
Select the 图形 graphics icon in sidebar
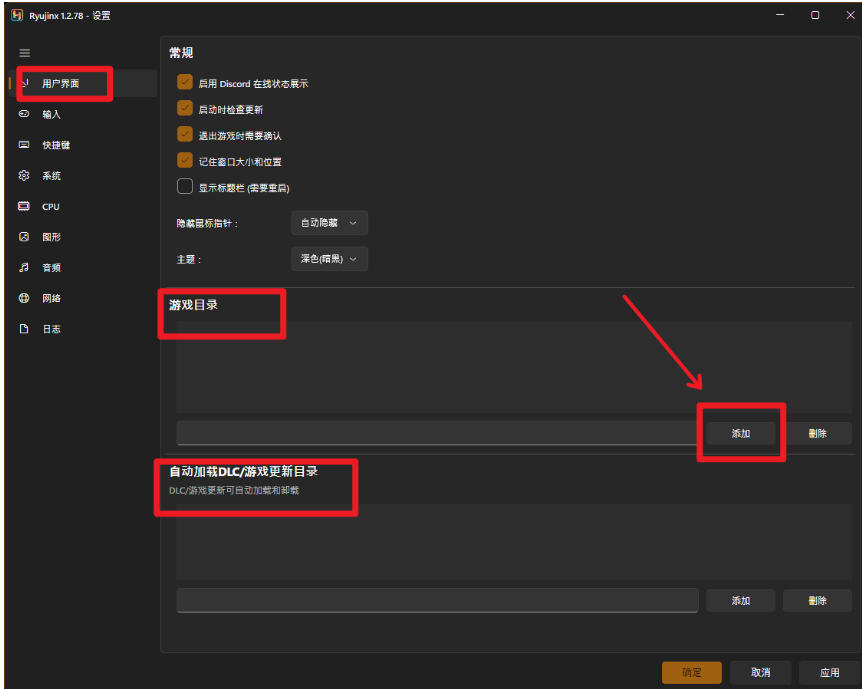coord(24,237)
